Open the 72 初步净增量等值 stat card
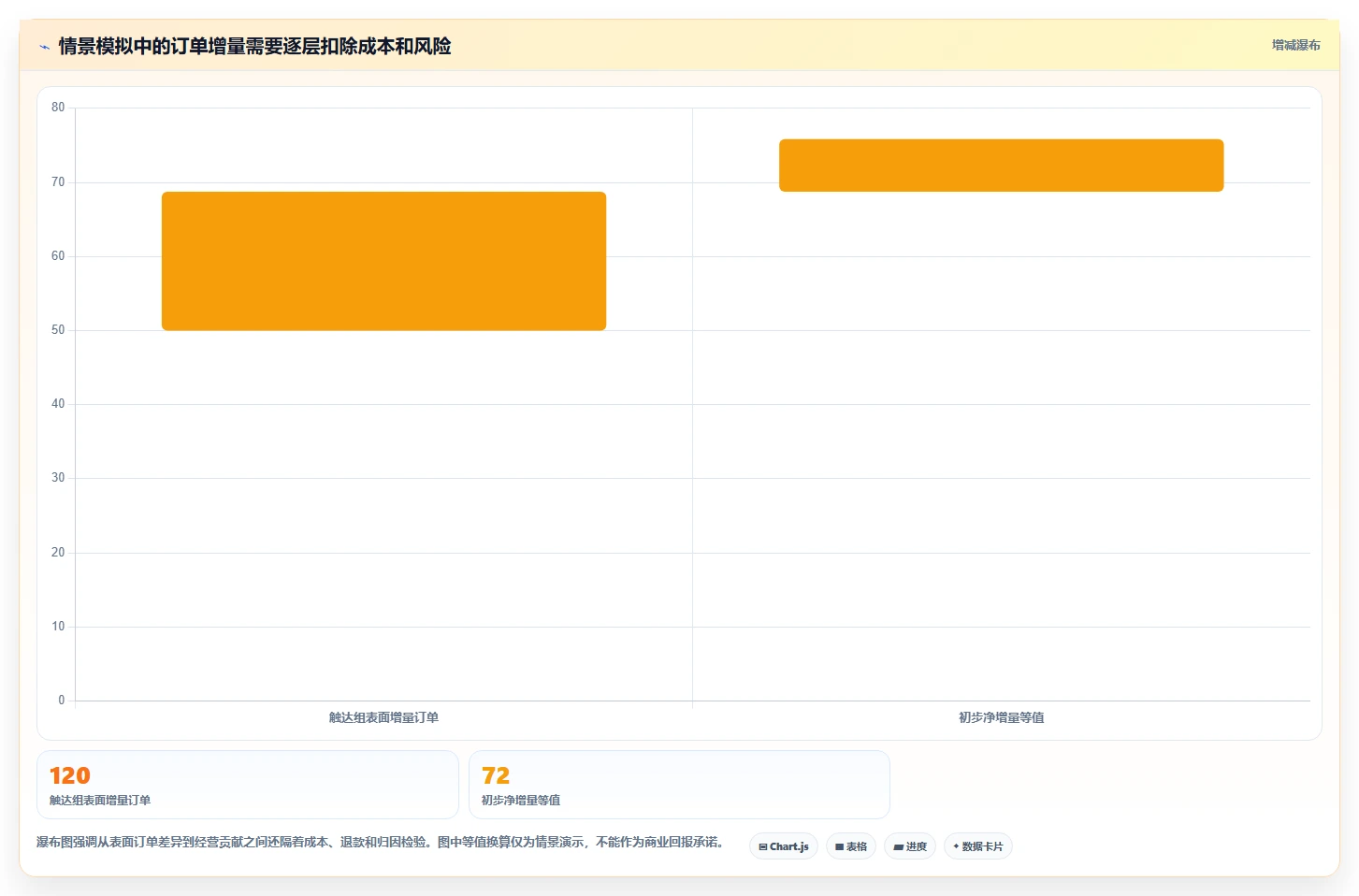 [679, 785]
